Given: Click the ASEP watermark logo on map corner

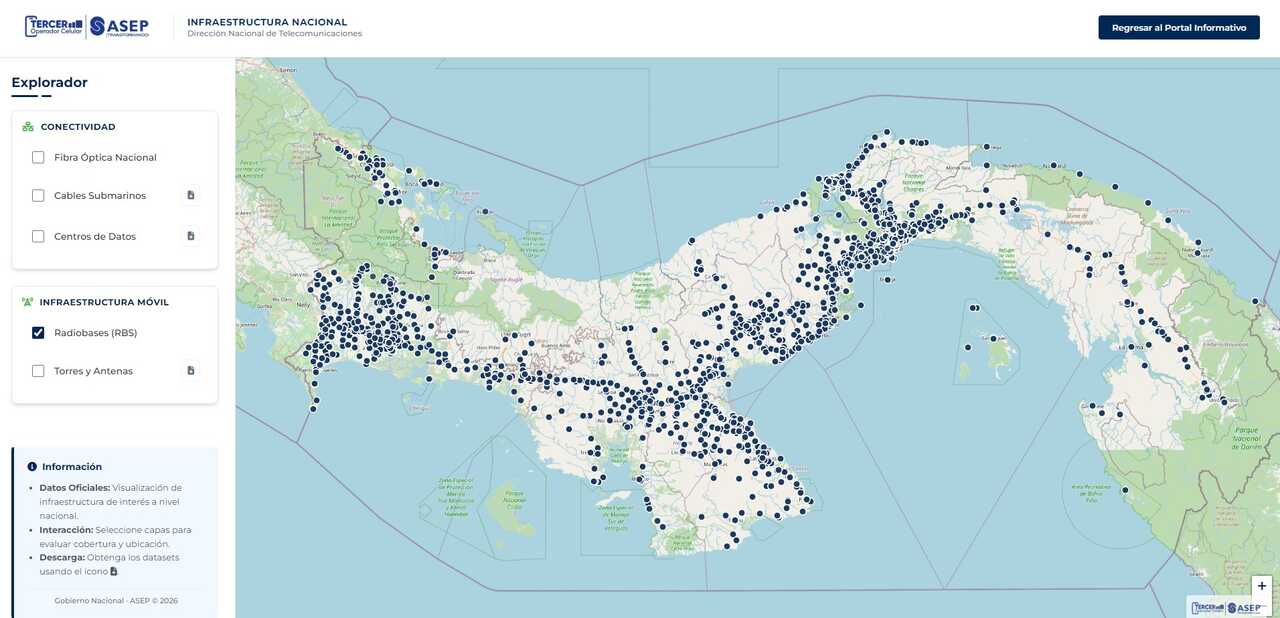Looking at the screenshot, I should [1245, 608].
